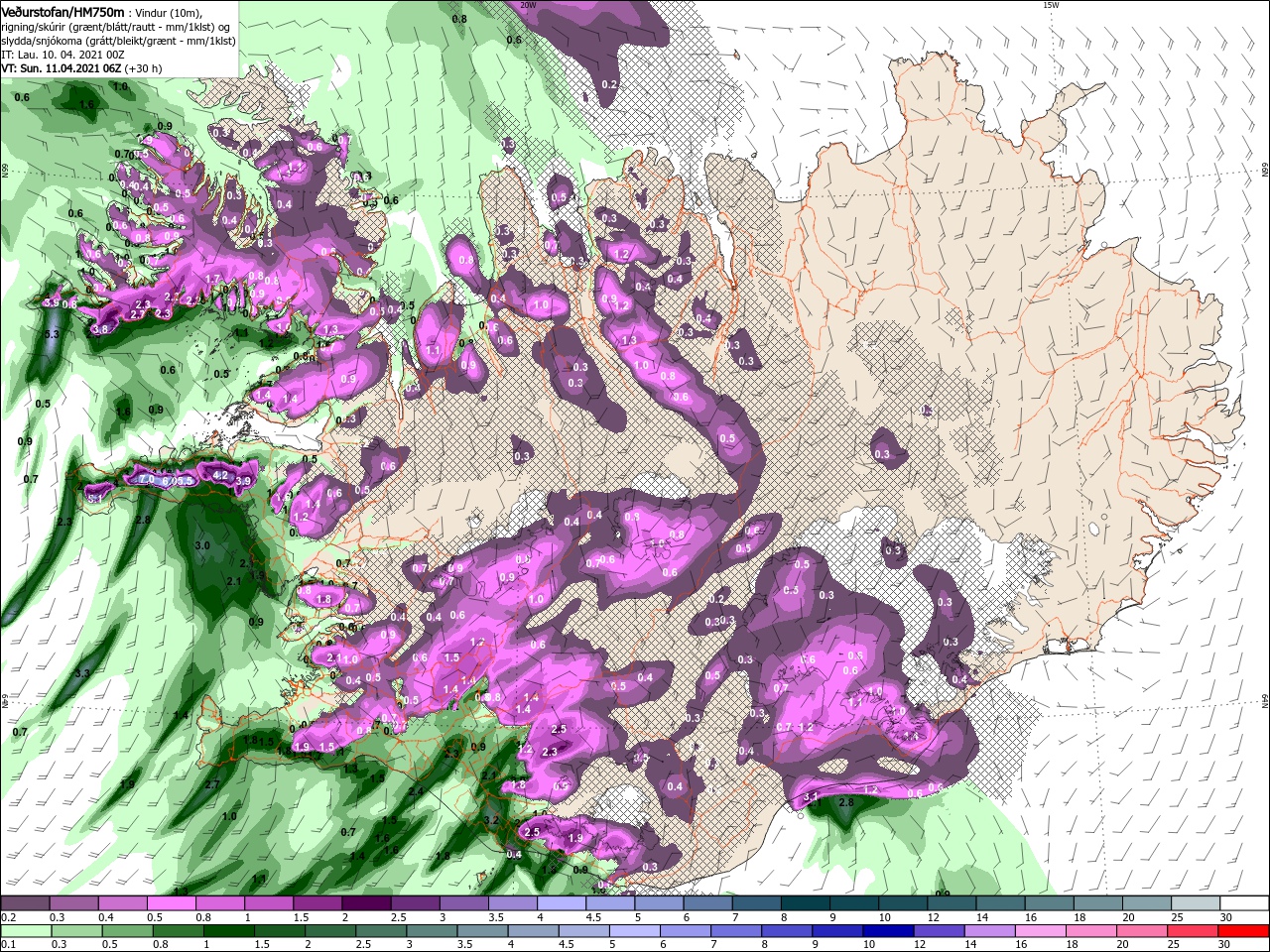Click the snow scale swatch for 0.2–0.3
Screen dimensions: 1270x952
coord(25,904)
